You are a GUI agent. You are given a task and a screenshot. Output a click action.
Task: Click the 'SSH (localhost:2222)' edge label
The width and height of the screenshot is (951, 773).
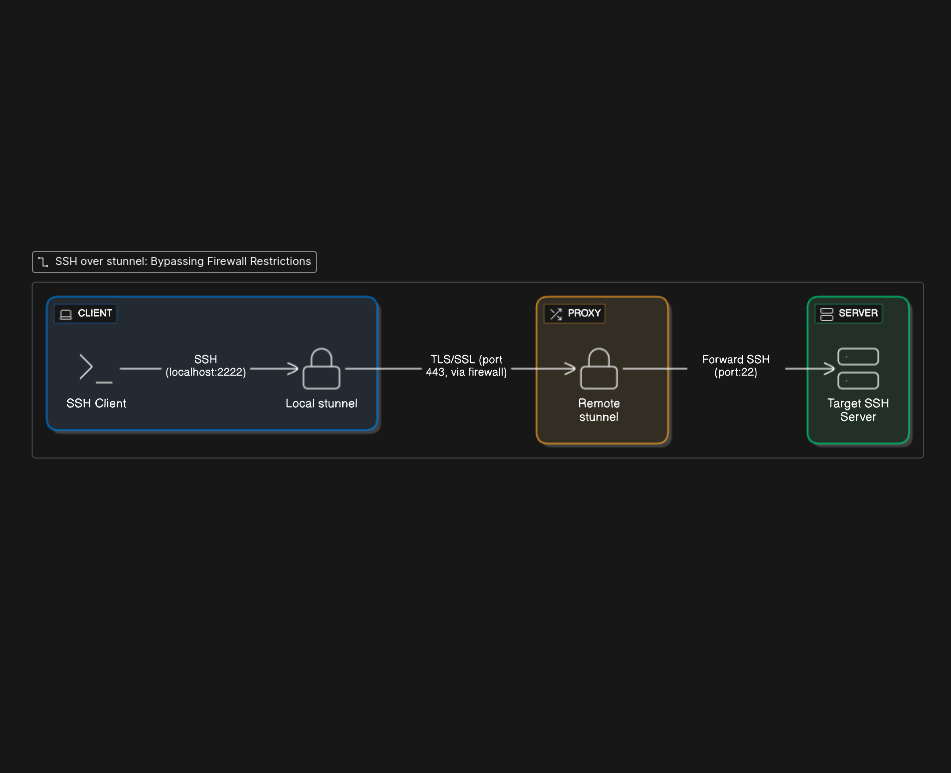pyautogui.click(x=206, y=366)
